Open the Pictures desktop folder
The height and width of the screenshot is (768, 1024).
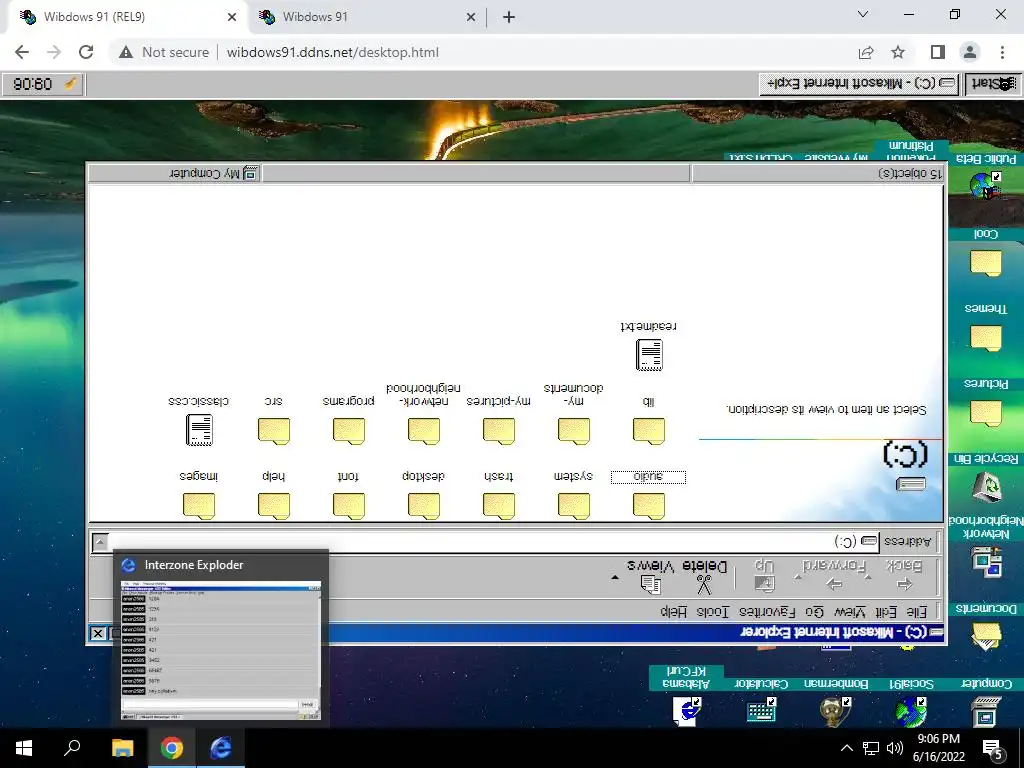click(986, 413)
